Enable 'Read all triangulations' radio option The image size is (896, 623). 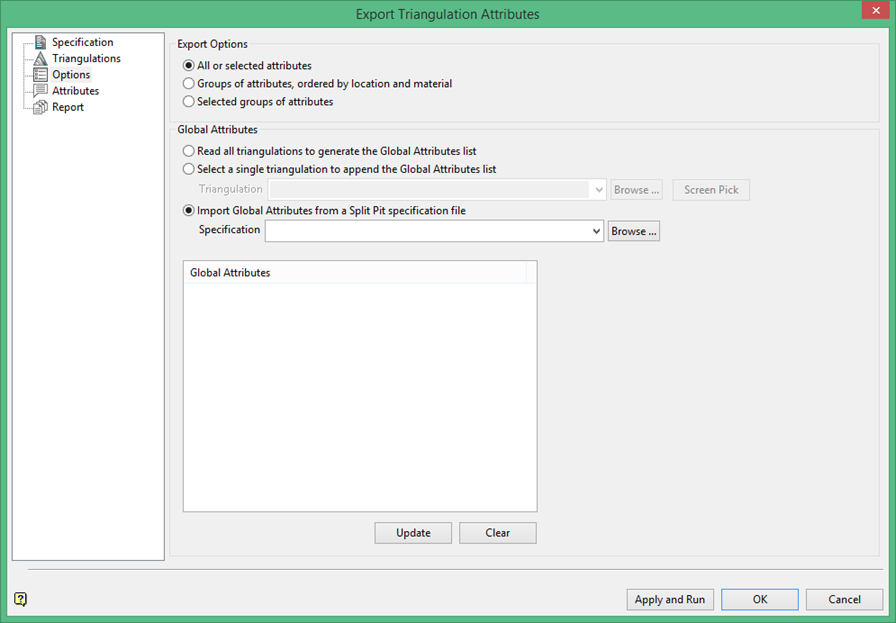189,151
